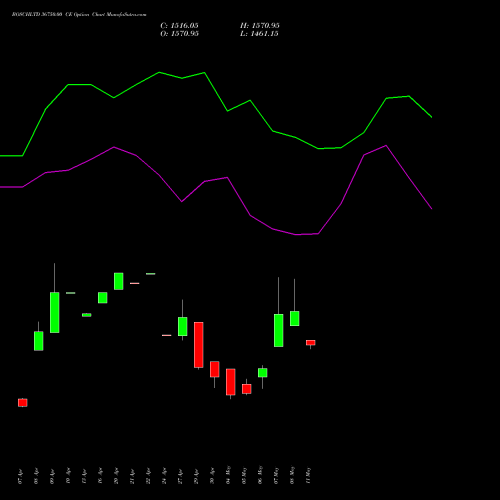
Task: Click the close value C: 1516.05
Action: point(179,26)
